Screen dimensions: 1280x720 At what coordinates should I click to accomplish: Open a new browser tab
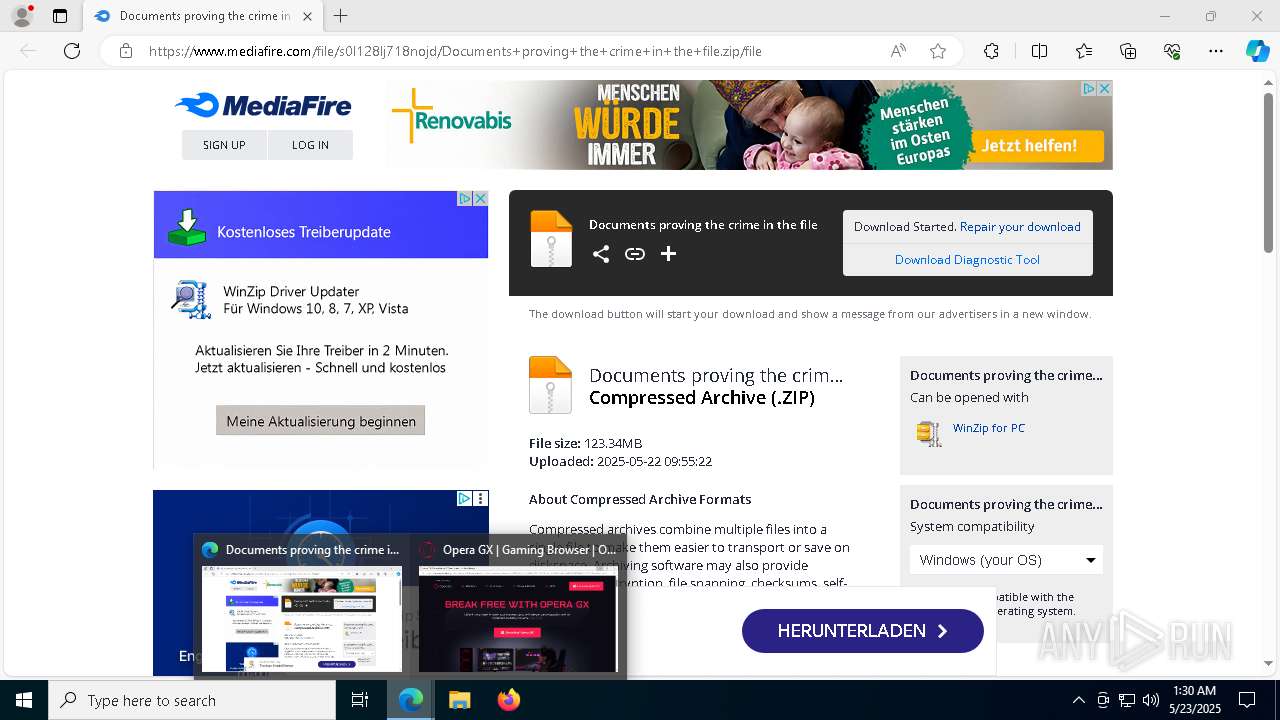341,16
